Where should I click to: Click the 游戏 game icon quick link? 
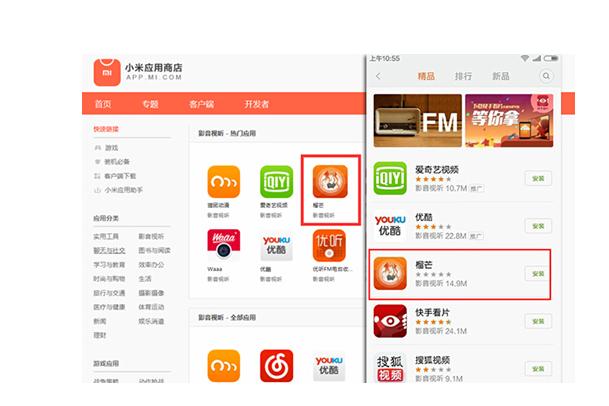[x=106, y=148]
